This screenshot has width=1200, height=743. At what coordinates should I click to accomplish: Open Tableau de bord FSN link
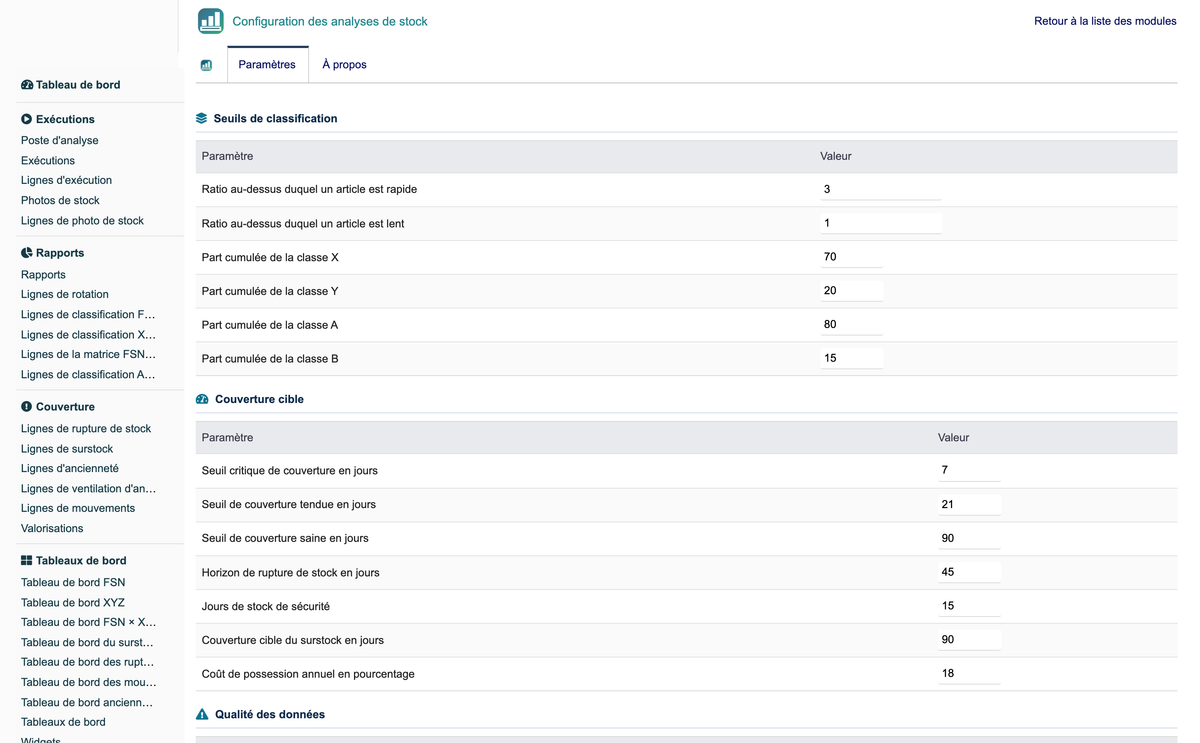click(x=73, y=583)
